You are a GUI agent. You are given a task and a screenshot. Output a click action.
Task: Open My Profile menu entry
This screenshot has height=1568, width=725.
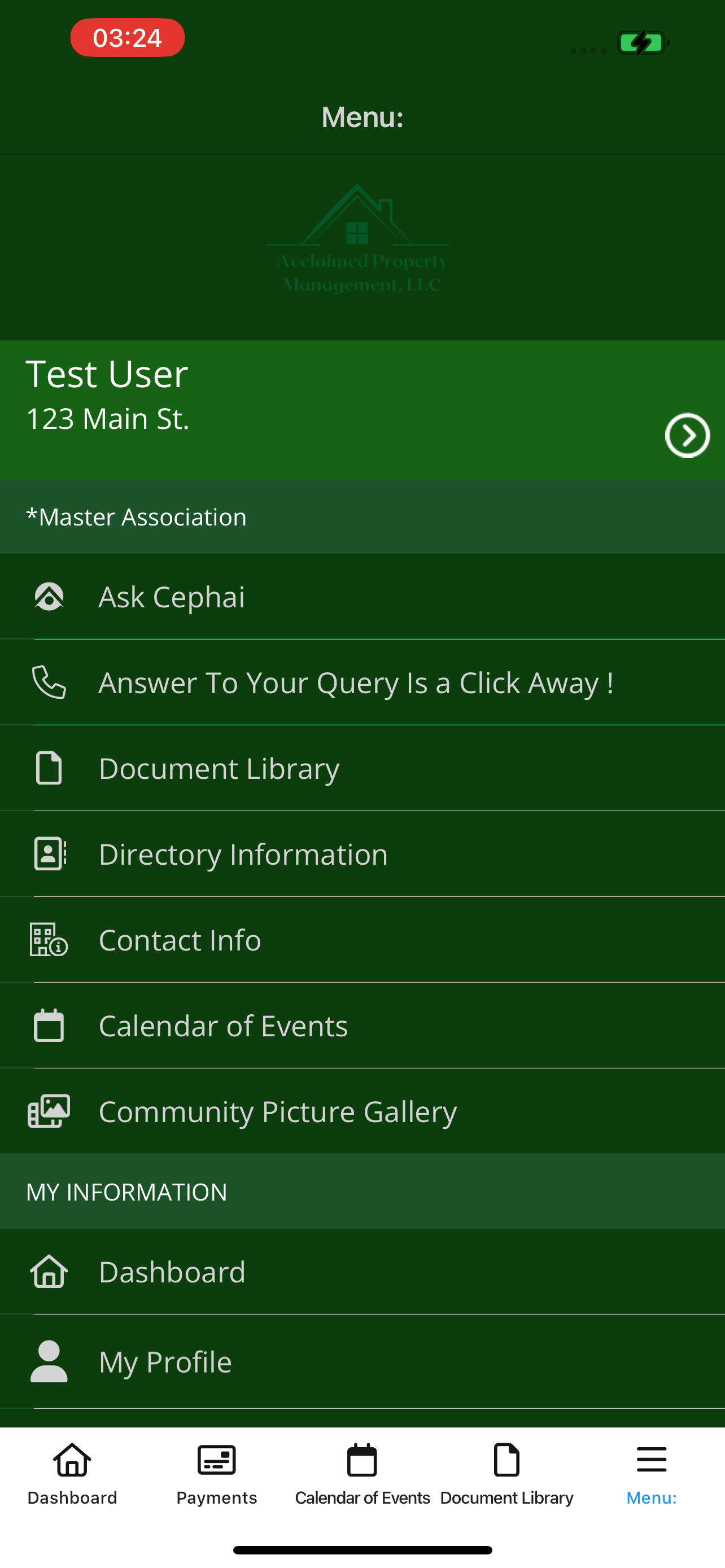click(x=363, y=1361)
